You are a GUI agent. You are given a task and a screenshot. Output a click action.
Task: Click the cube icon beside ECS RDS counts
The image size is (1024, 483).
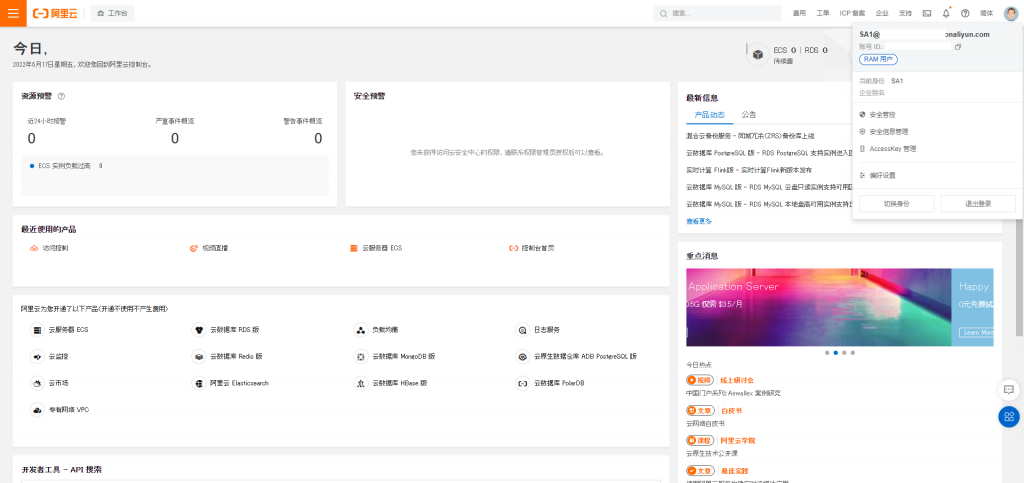click(758, 54)
